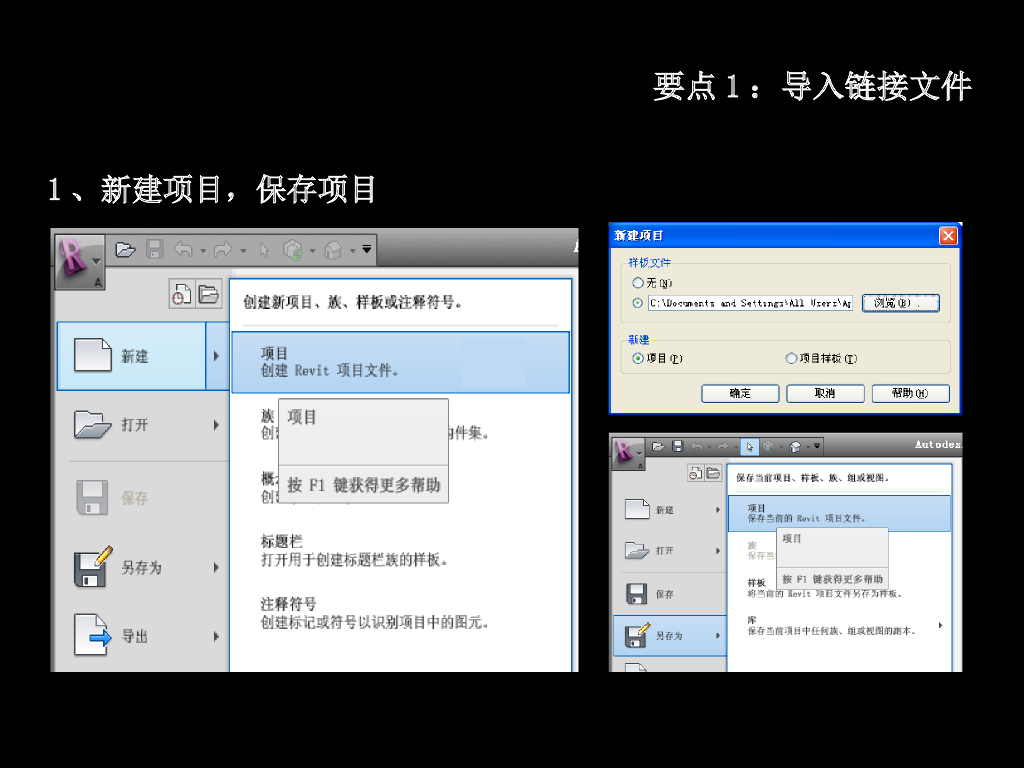The height and width of the screenshot is (768, 1024).
Task: Click the open folder icon beside 打开 in the large menu
Action: click(x=92, y=424)
